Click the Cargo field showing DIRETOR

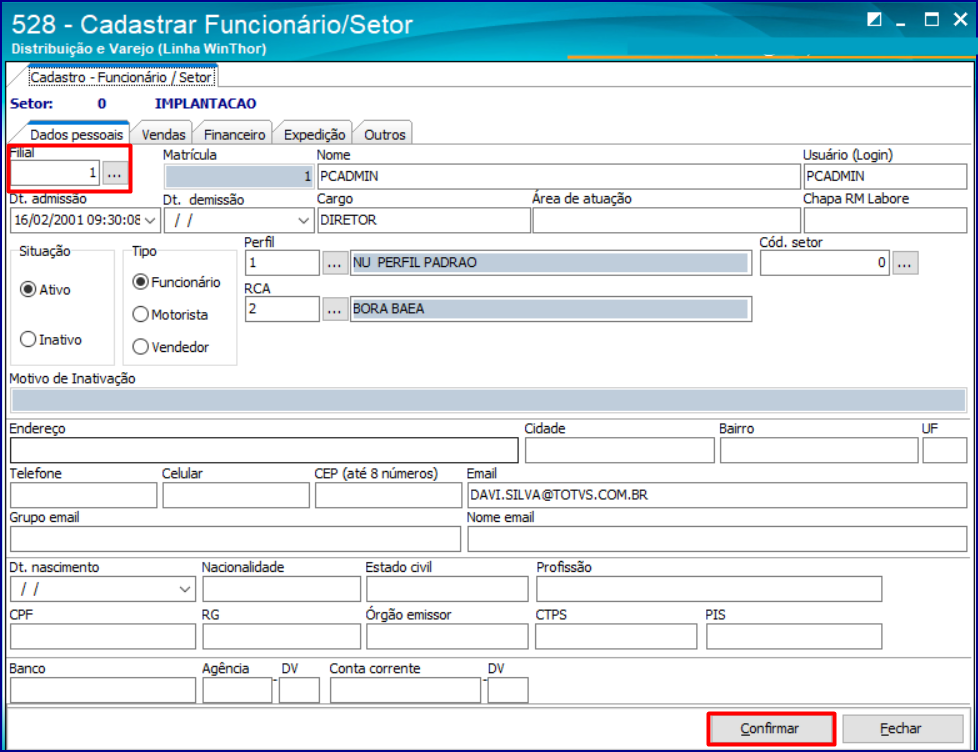tap(424, 220)
